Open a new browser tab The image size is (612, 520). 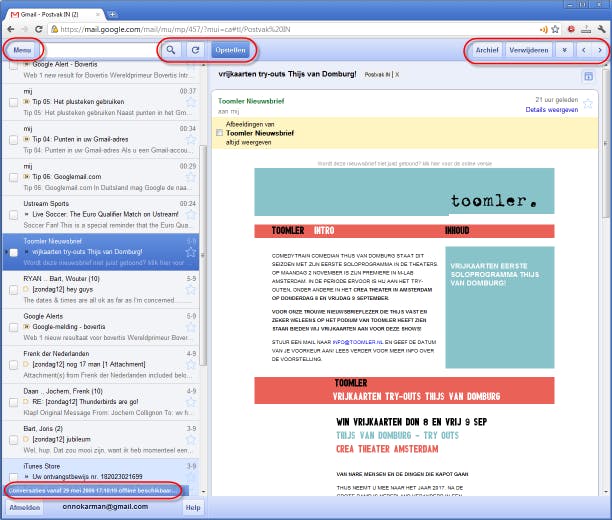112,14
